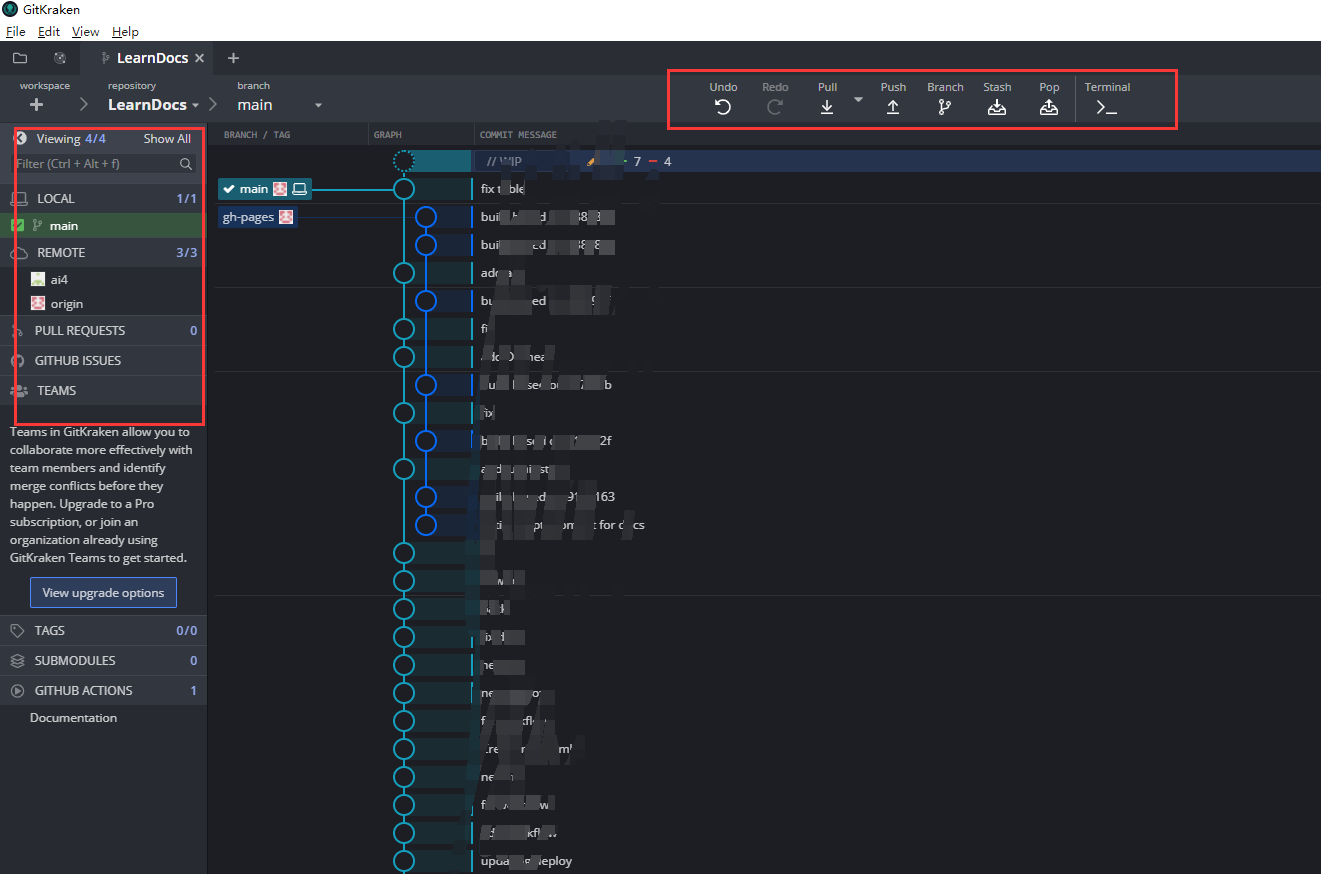Click the folder icon in tab bar
This screenshot has width=1321, height=874.
pyautogui.click(x=20, y=58)
